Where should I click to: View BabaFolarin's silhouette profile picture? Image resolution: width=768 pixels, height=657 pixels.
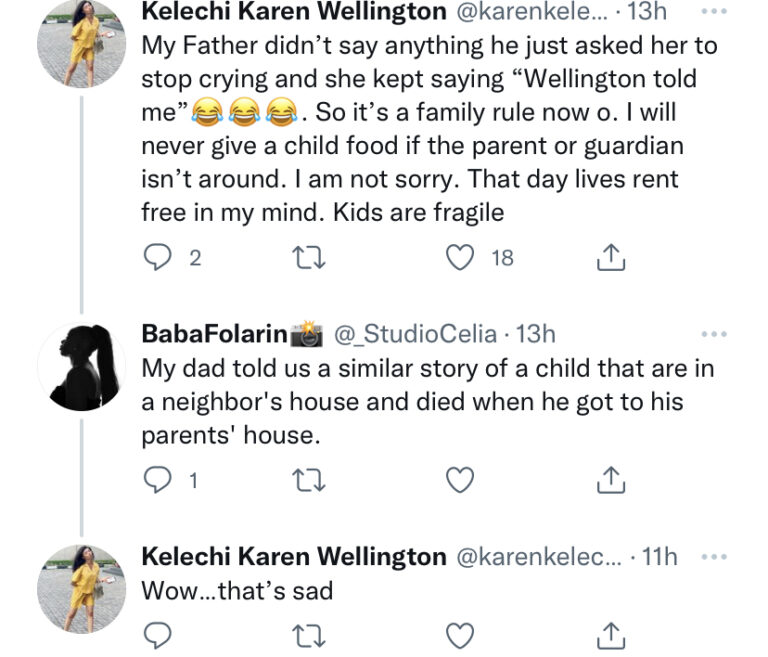pyautogui.click(x=81, y=367)
